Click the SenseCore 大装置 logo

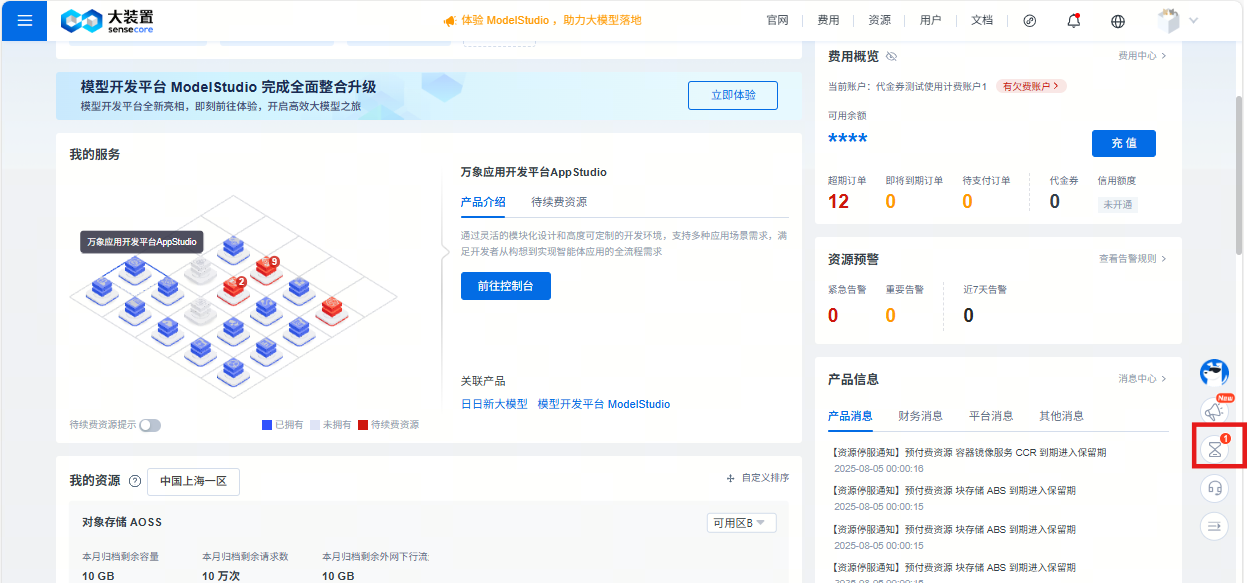107,20
